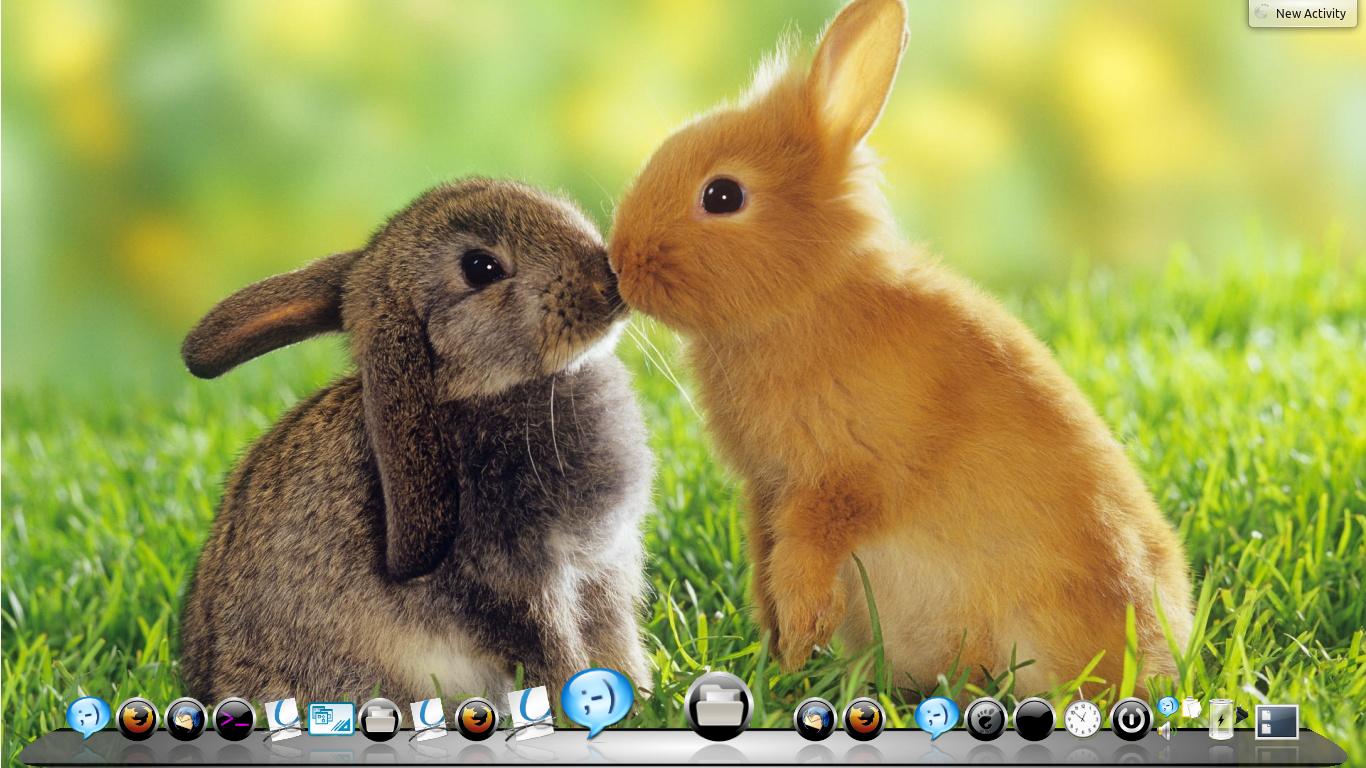Launch the chat bubble at the dock's left end
Viewport: 1366px width, 768px height.
point(88,717)
